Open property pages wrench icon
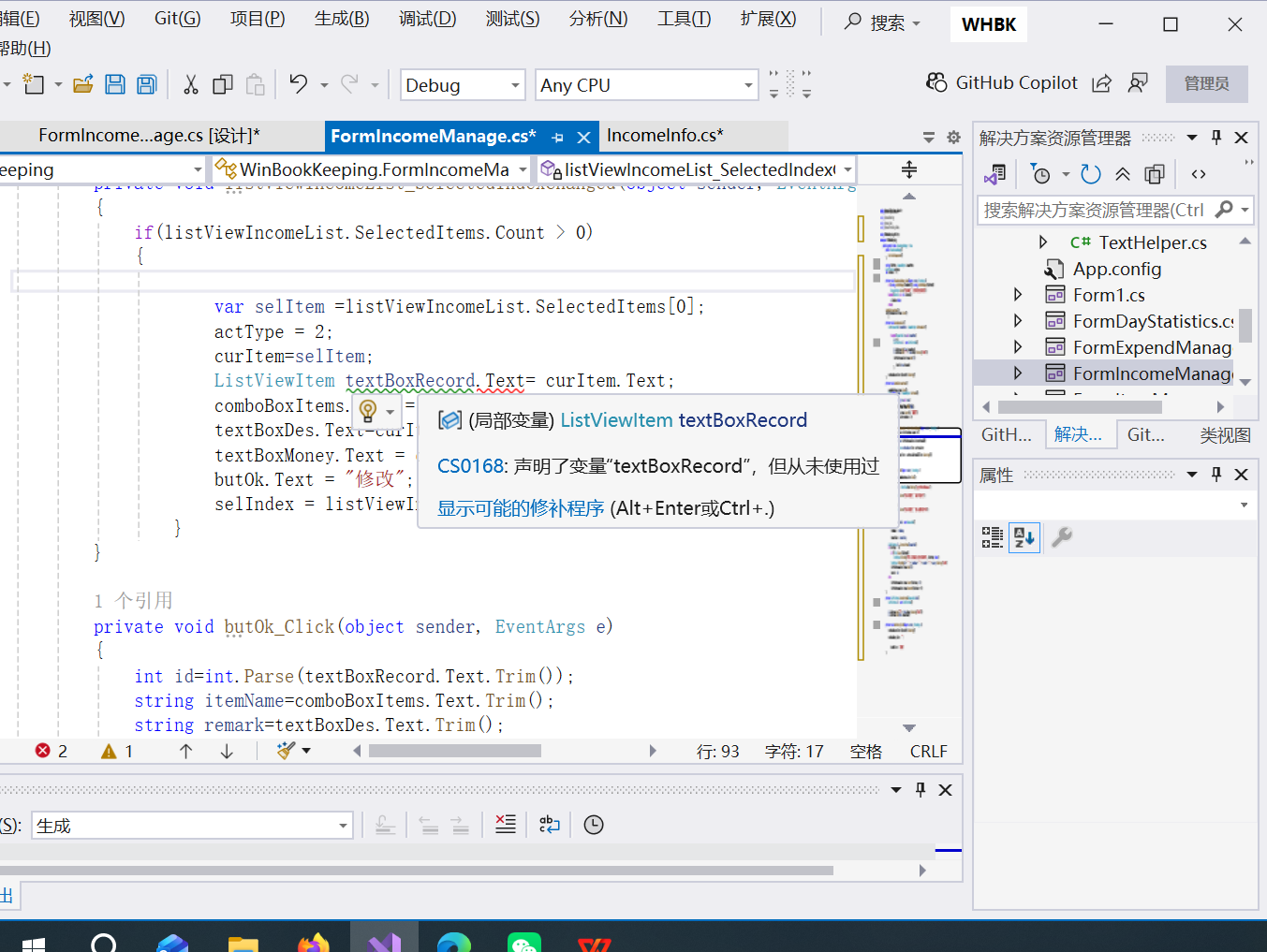1267x952 pixels. 1062,537
